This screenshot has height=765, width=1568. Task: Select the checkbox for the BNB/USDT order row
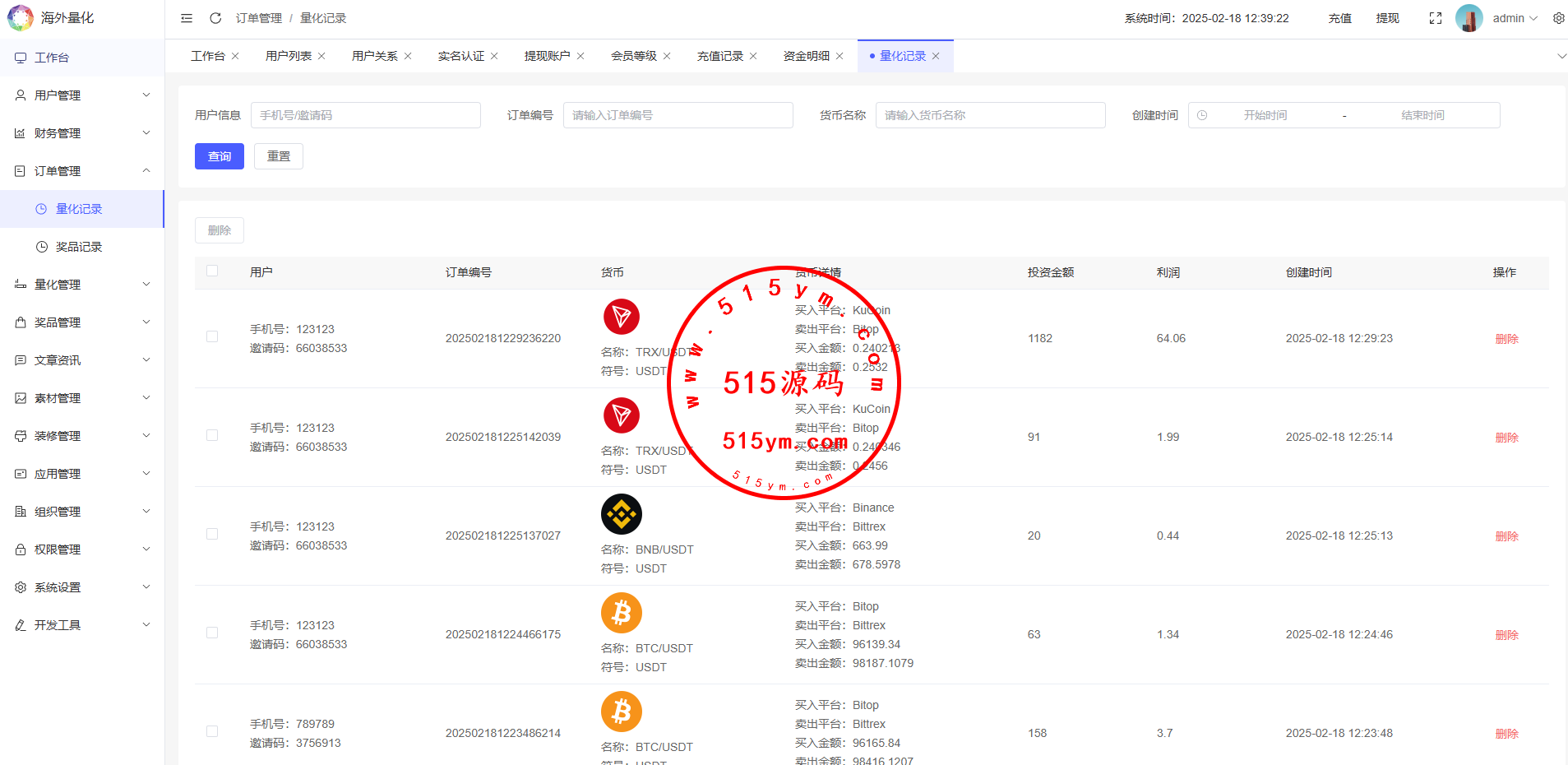click(x=212, y=535)
